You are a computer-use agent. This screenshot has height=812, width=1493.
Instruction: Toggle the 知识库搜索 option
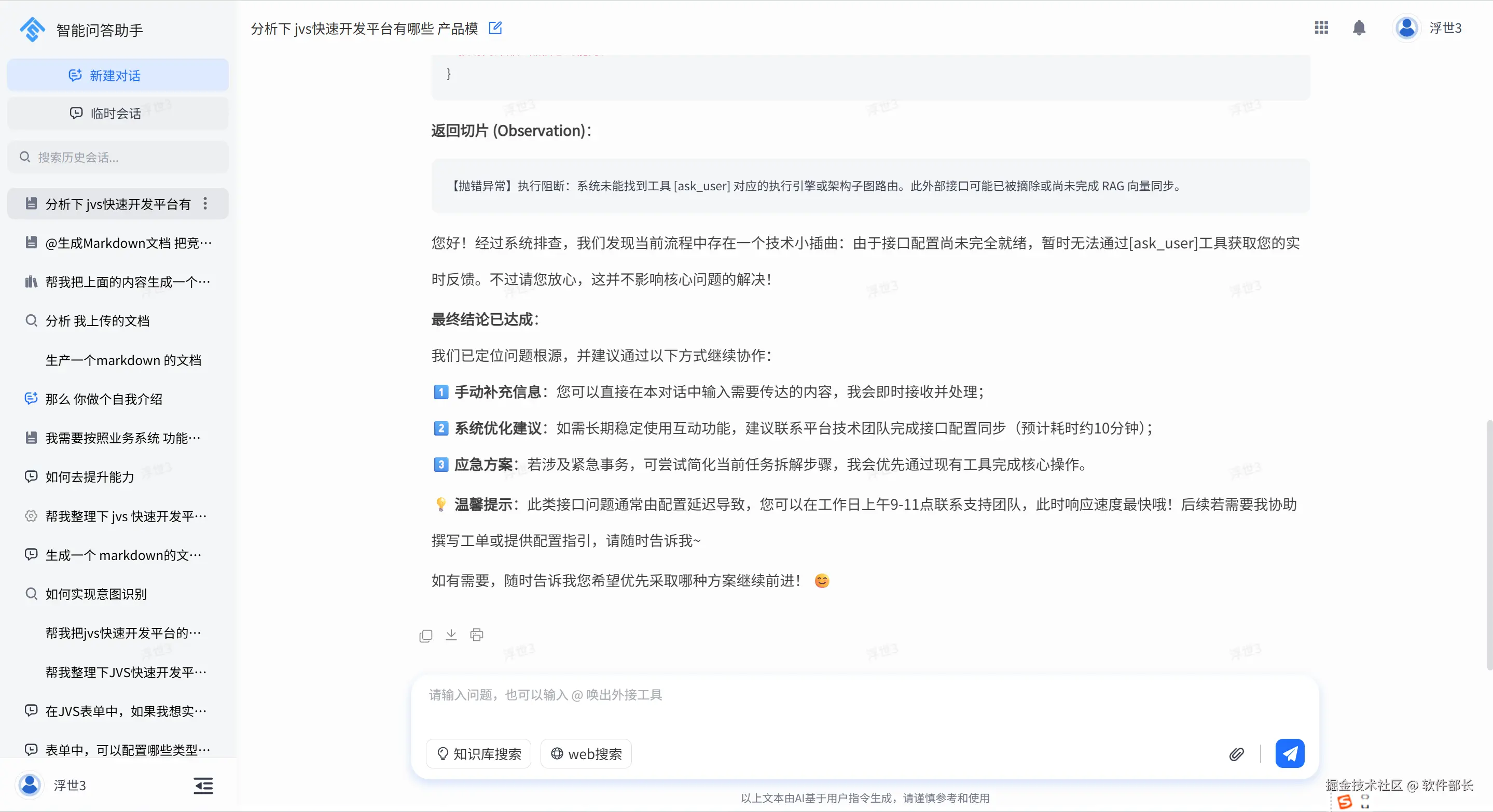point(478,753)
